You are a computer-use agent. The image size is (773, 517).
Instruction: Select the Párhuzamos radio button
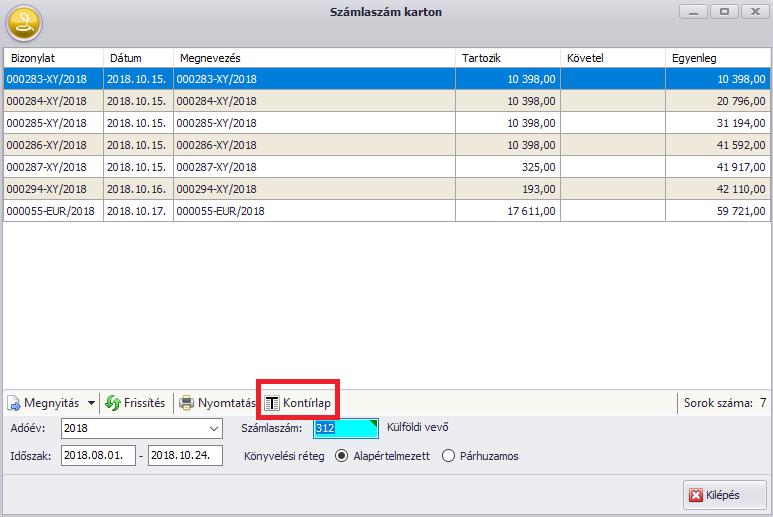(448, 456)
